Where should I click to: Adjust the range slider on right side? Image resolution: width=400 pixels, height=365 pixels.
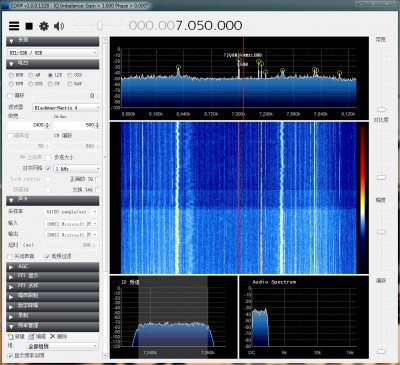click(x=381, y=232)
